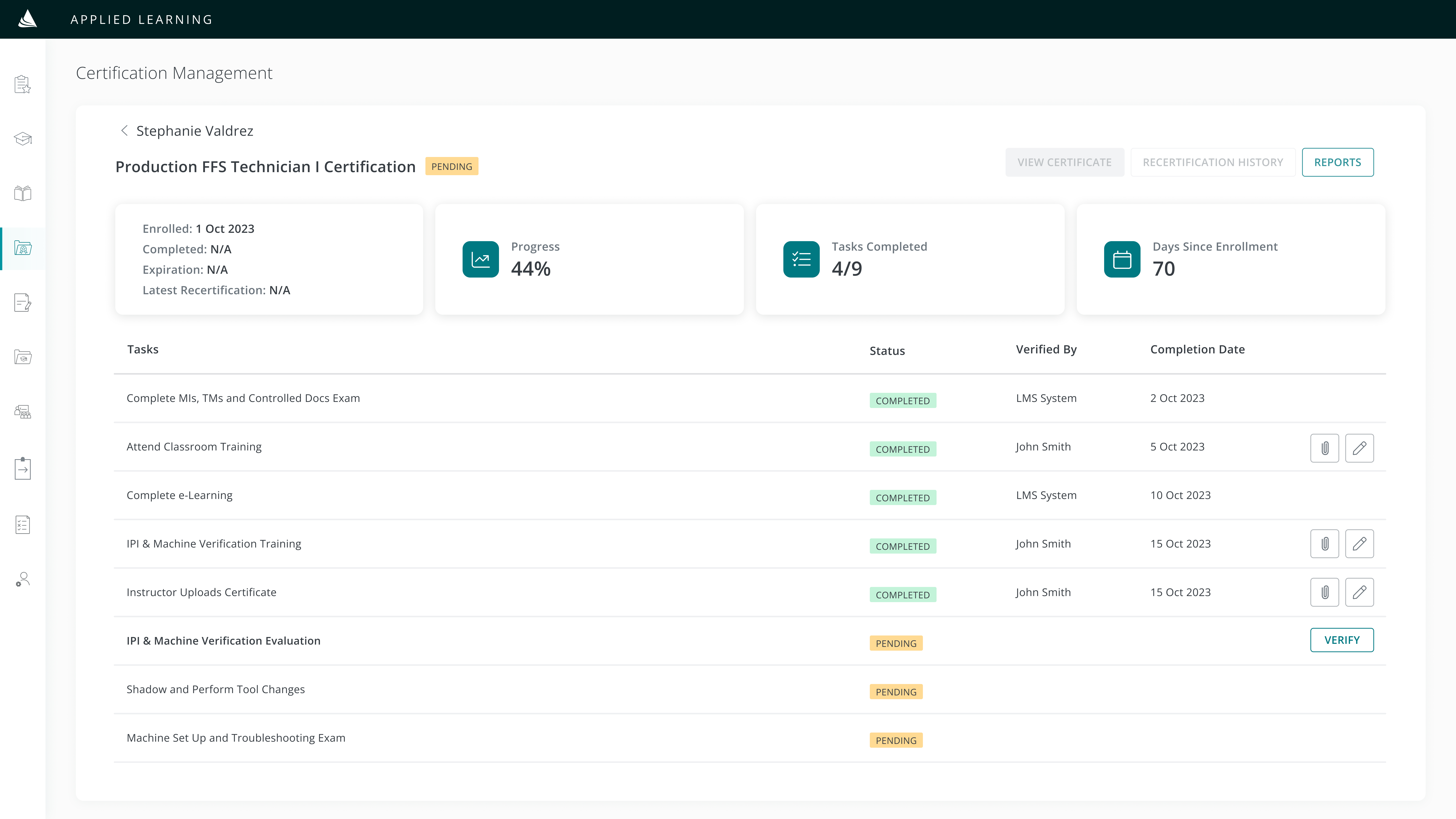Open the user settings sidebar icon
Image resolution: width=1456 pixels, height=819 pixels.
point(23,579)
